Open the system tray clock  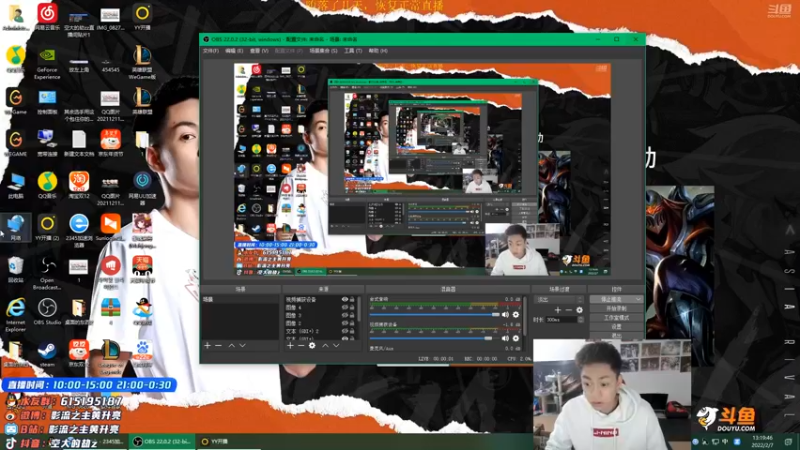(x=762, y=441)
